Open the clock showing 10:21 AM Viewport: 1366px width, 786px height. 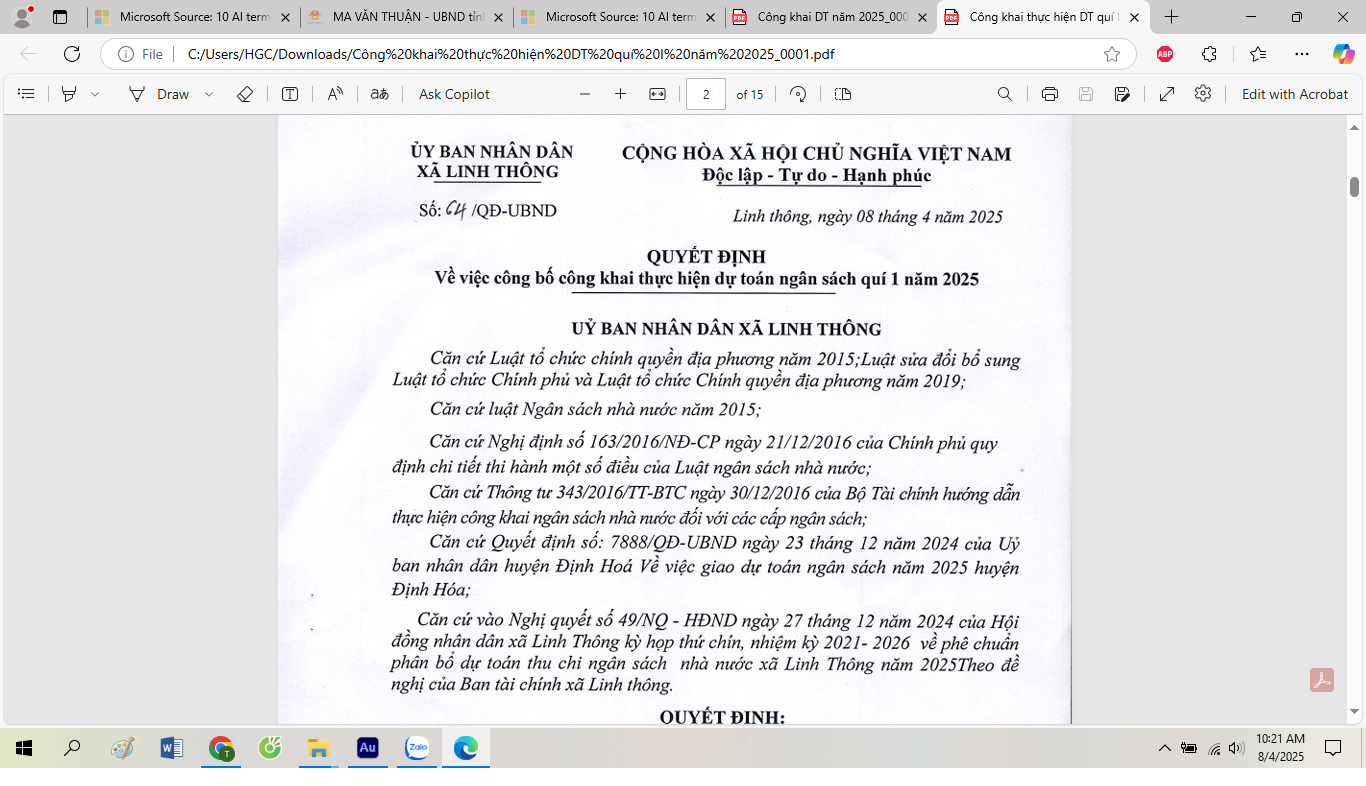pyautogui.click(x=1280, y=748)
